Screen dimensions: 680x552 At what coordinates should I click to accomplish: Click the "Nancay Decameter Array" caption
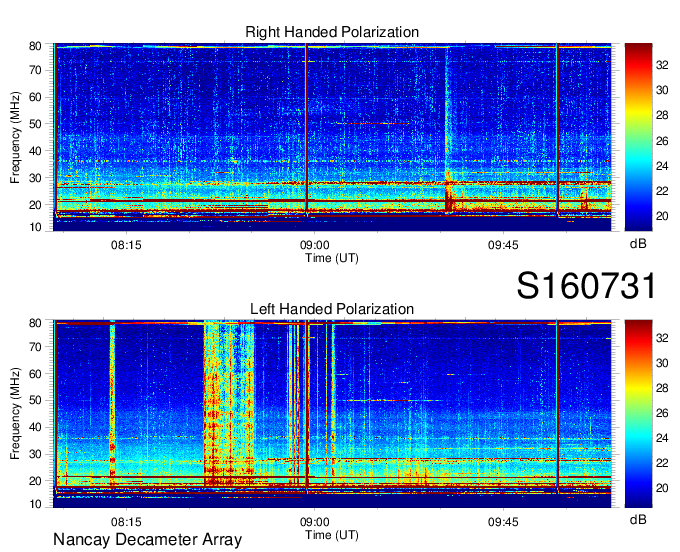pyautogui.click(x=147, y=540)
